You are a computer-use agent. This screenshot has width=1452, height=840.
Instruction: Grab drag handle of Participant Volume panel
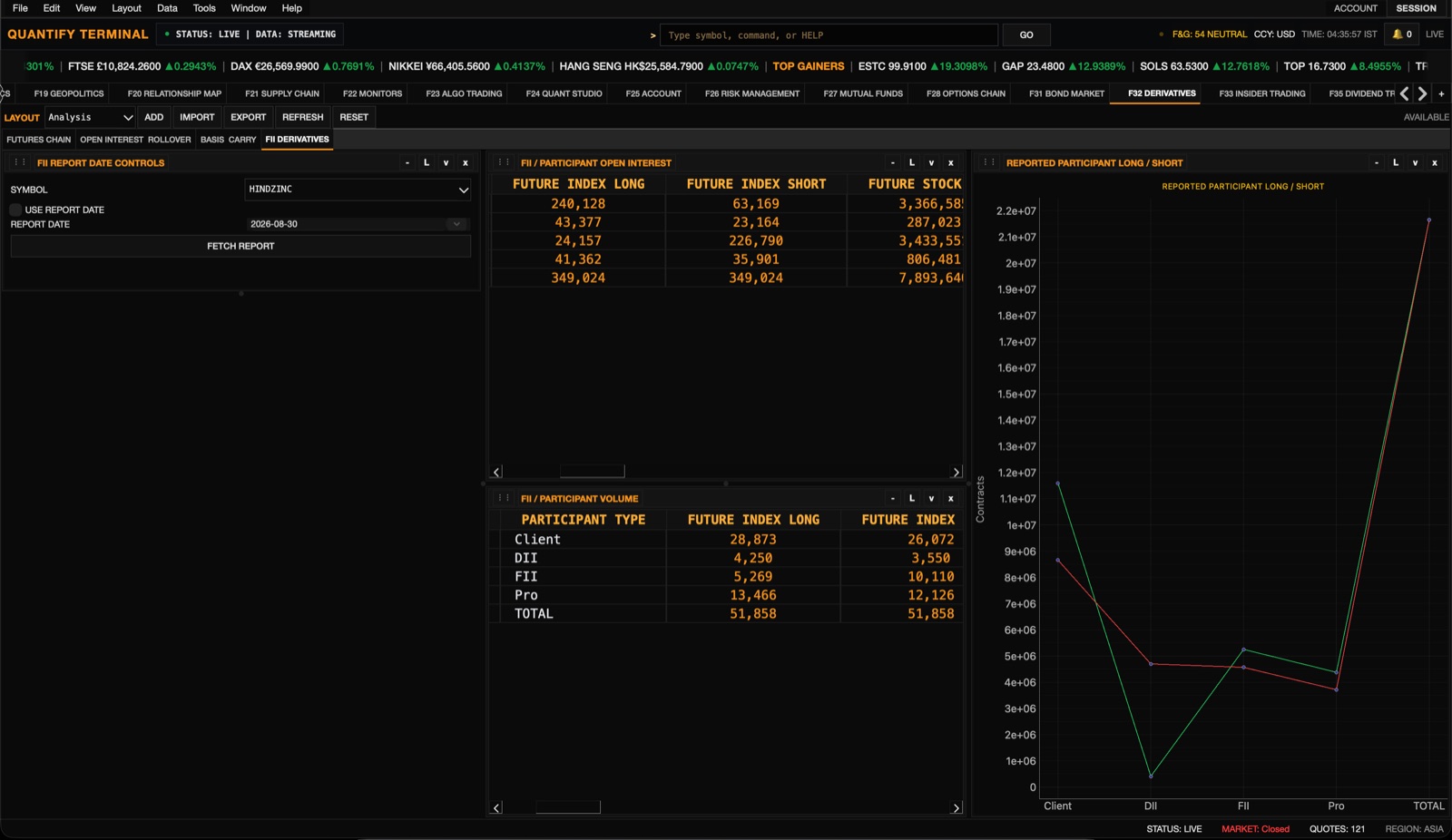click(x=504, y=499)
